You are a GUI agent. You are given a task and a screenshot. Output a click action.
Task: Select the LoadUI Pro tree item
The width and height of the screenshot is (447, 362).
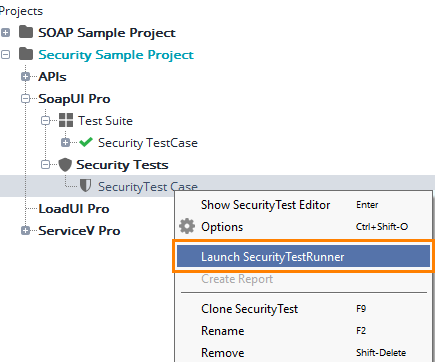click(x=74, y=209)
